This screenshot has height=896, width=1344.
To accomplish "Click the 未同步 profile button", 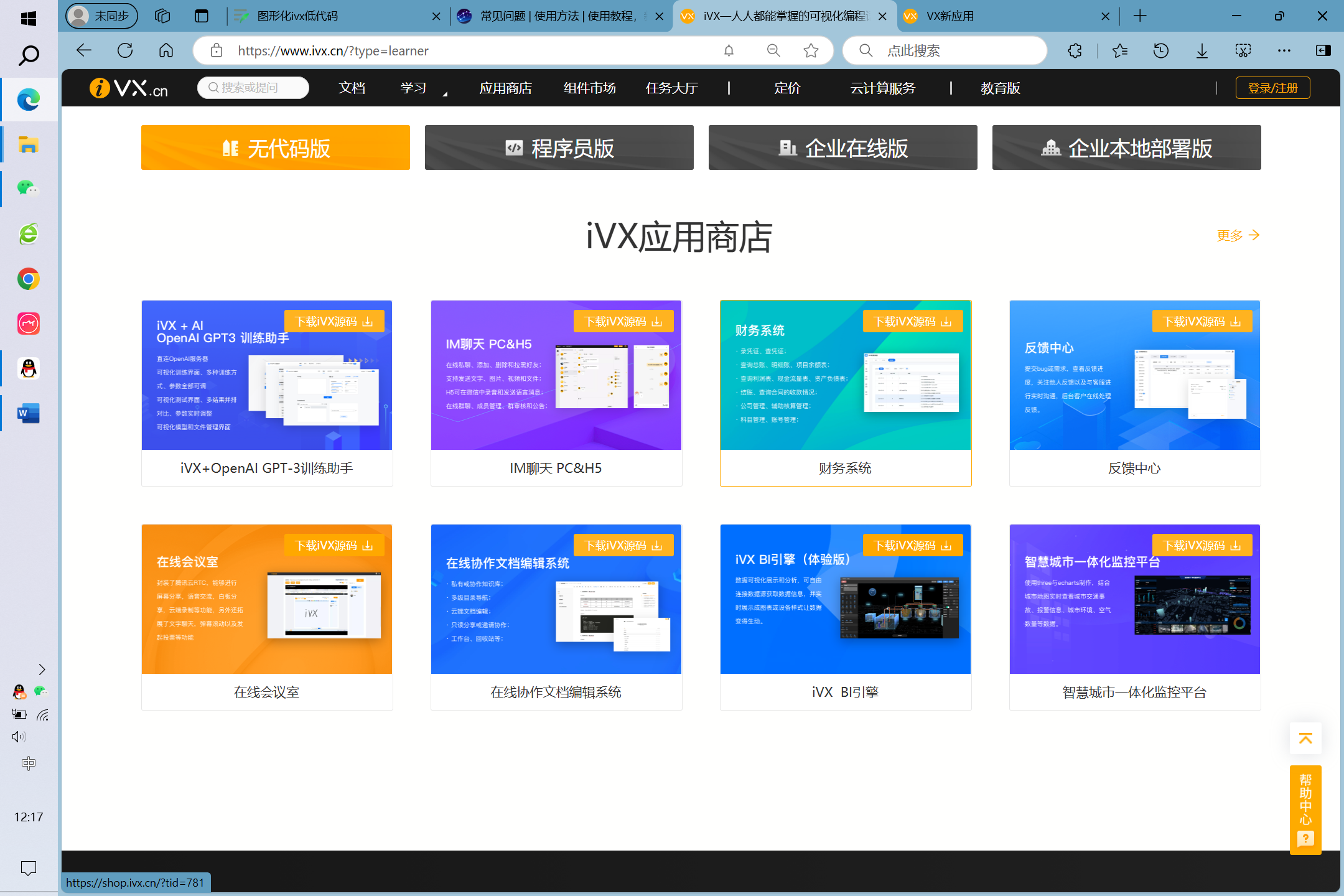I will 101,16.
